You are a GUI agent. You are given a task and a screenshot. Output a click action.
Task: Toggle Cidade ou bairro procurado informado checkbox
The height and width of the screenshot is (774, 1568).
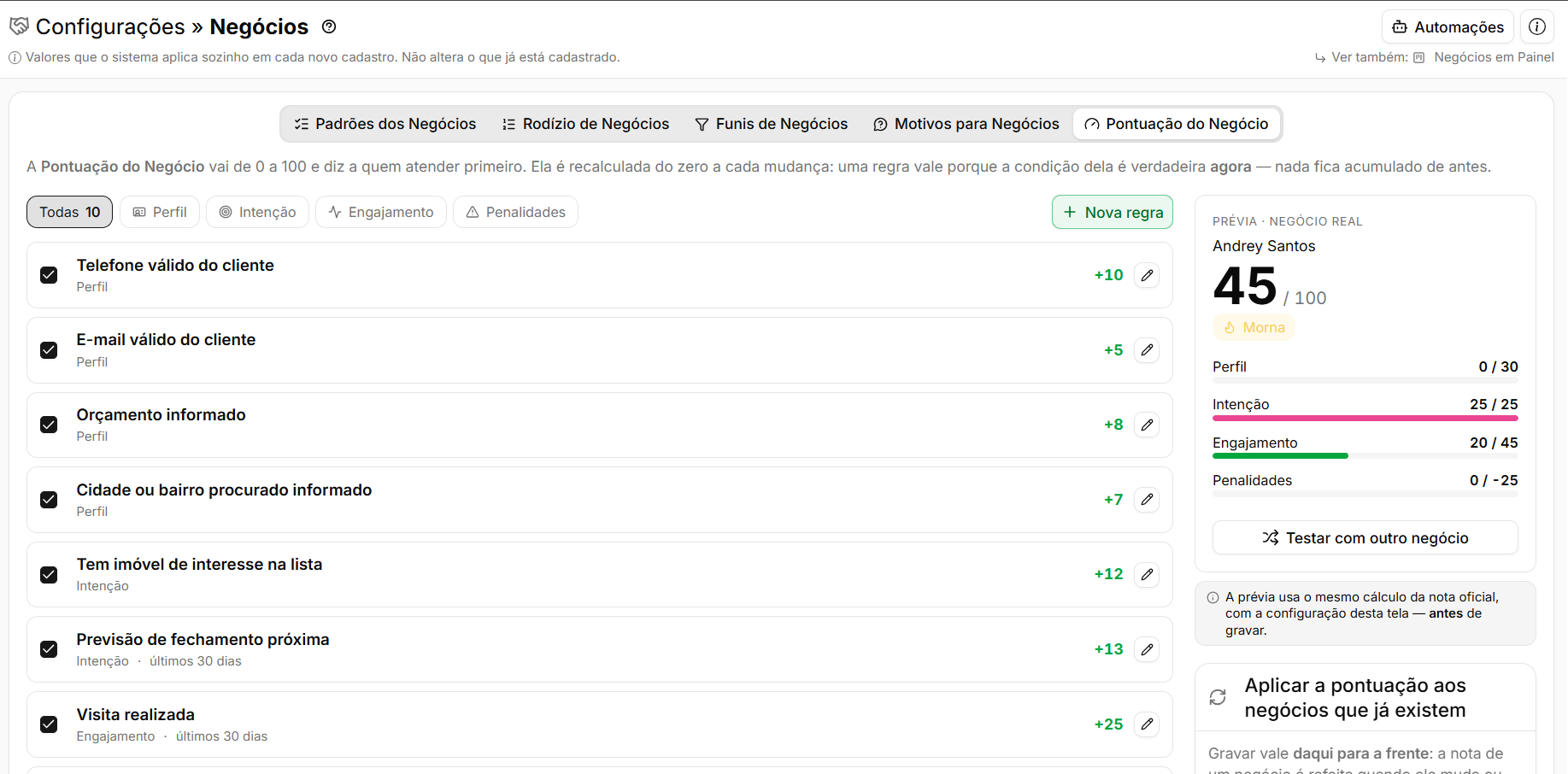coord(49,500)
